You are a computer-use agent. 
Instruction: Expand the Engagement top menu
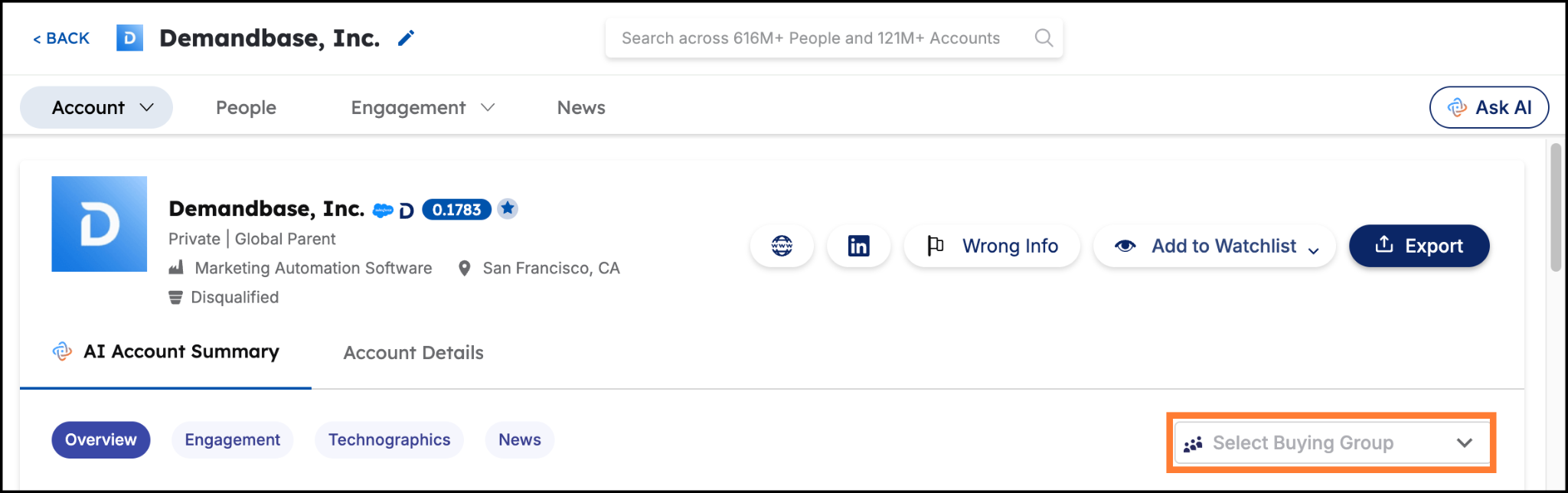tap(423, 108)
